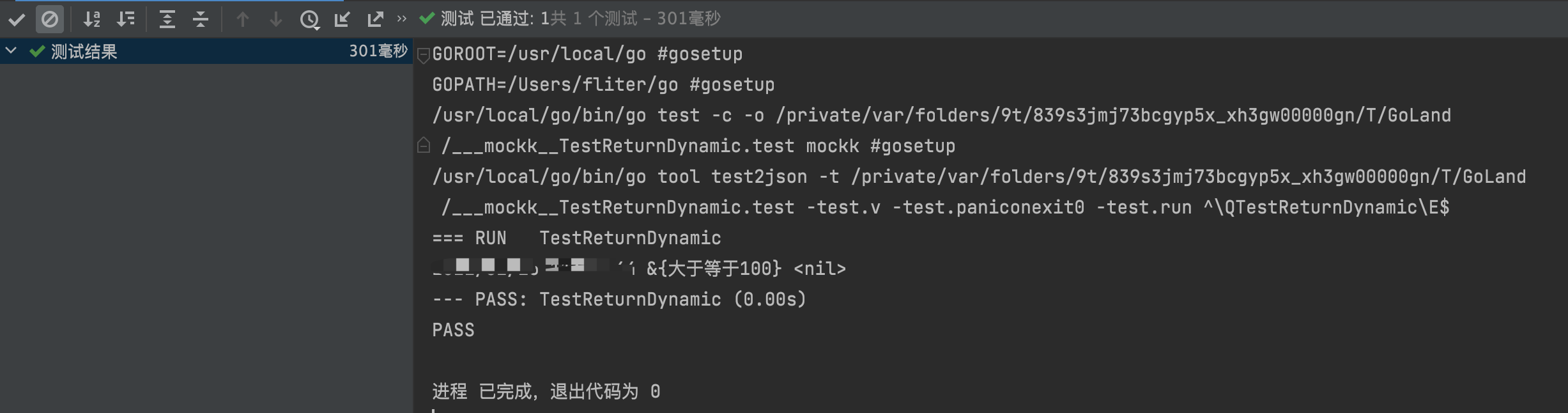The height and width of the screenshot is (413, 1568).
Task: Click the RUN TestReturnDynamic console line
Action: tap(576, 238)
